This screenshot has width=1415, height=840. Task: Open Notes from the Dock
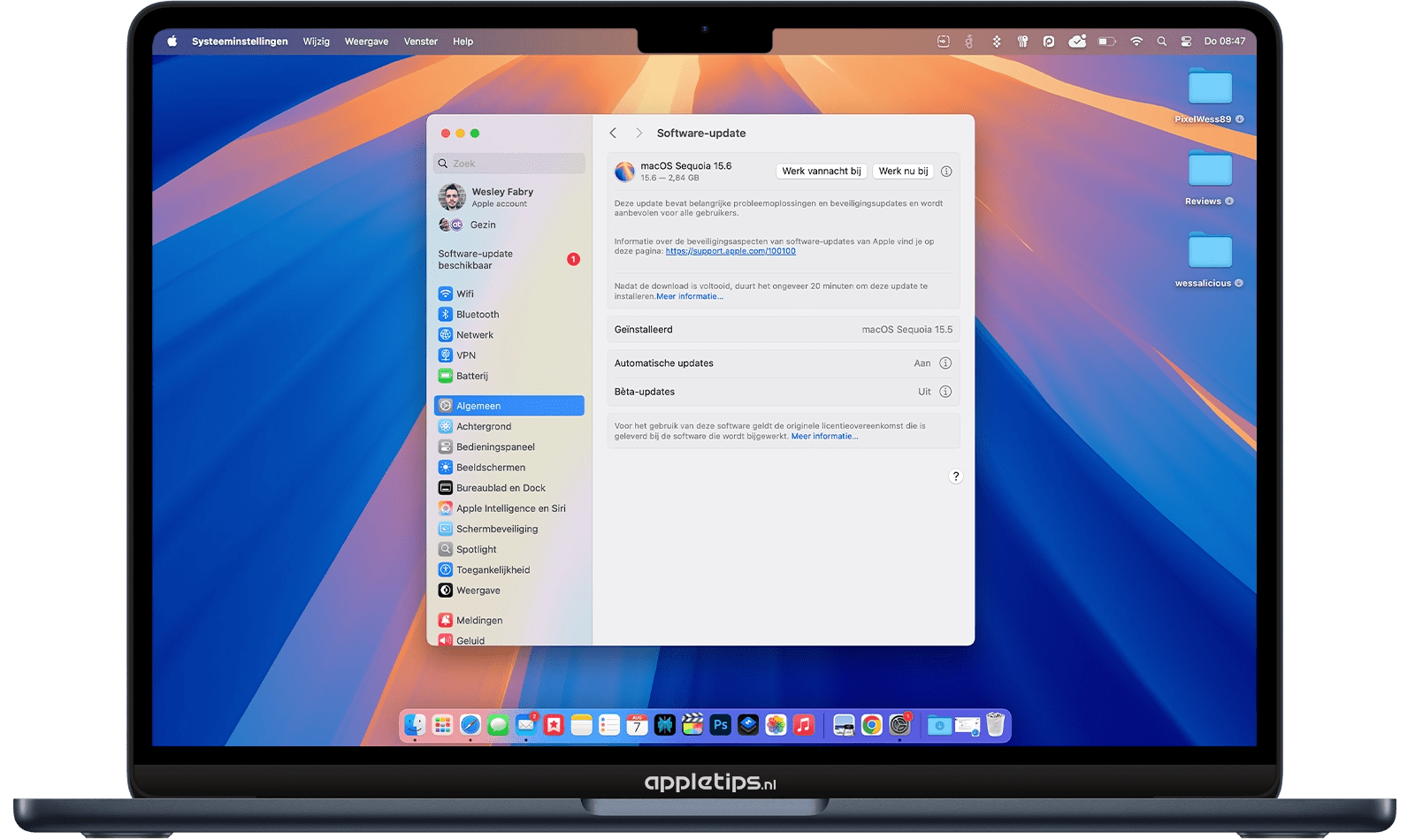(x=581, y=725)
